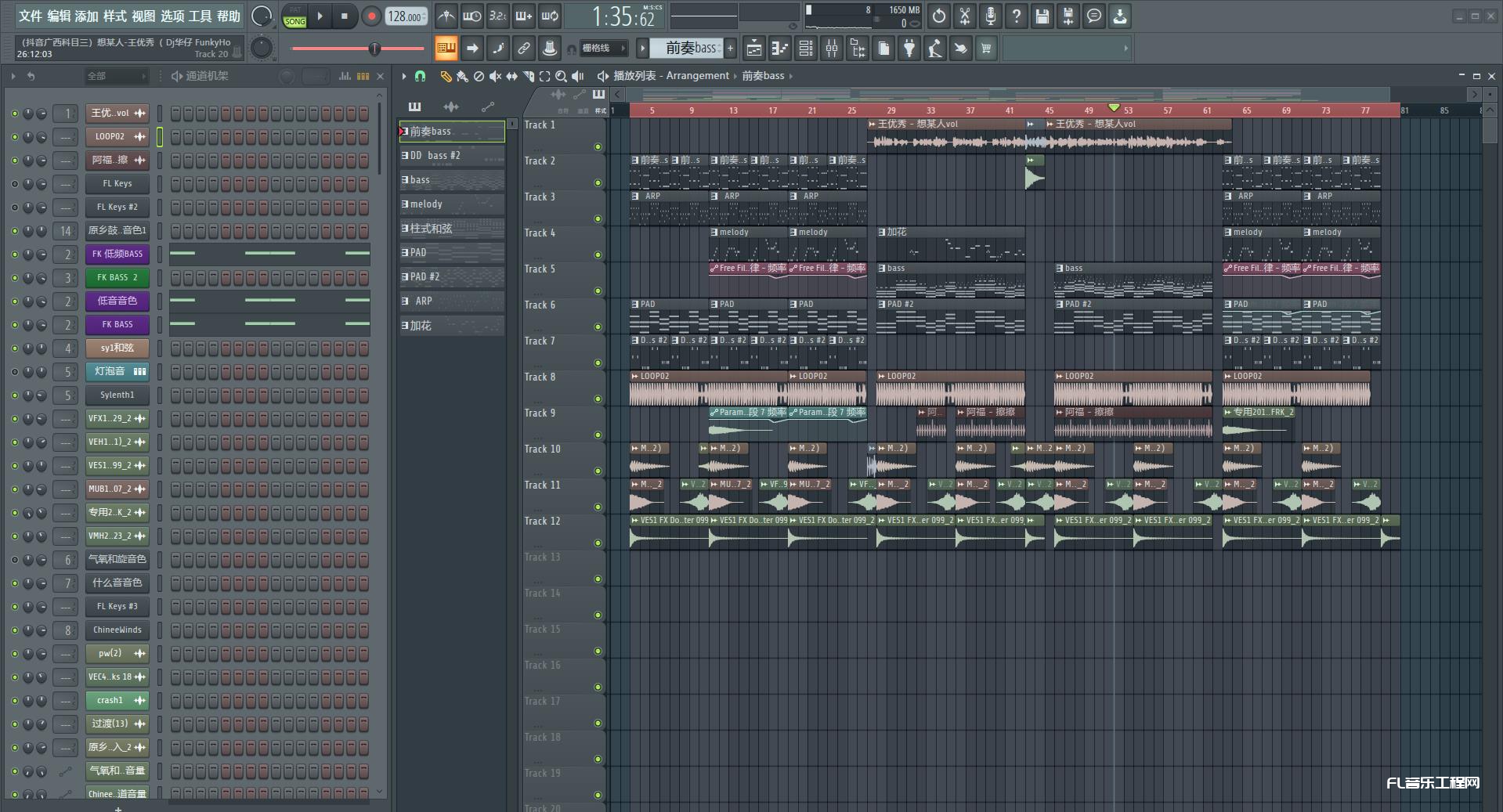Screen dimensions: 1503x812
Task: Toggle the loop recording icon
Action: (550, 16)
